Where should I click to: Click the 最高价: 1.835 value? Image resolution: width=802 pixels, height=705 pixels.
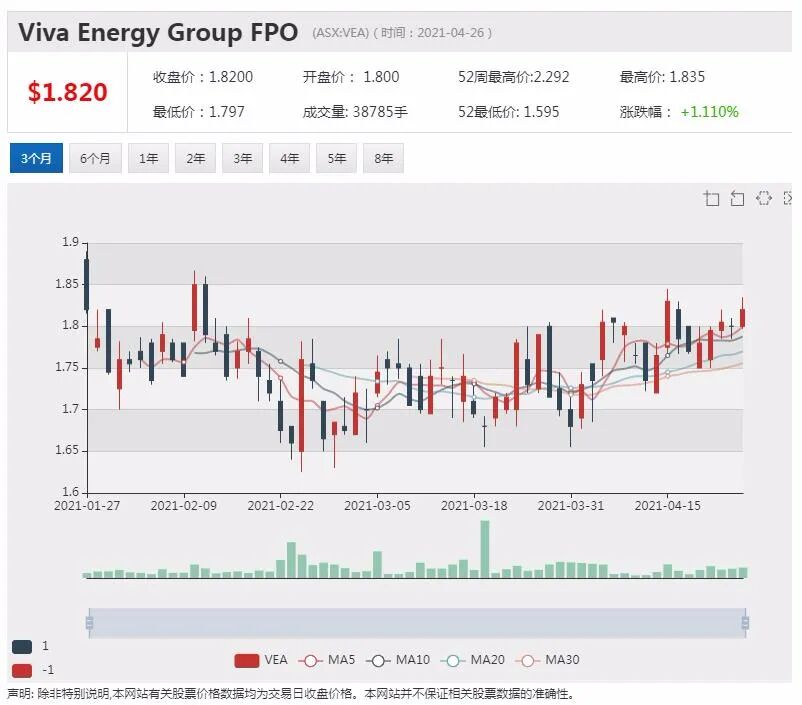662,77
